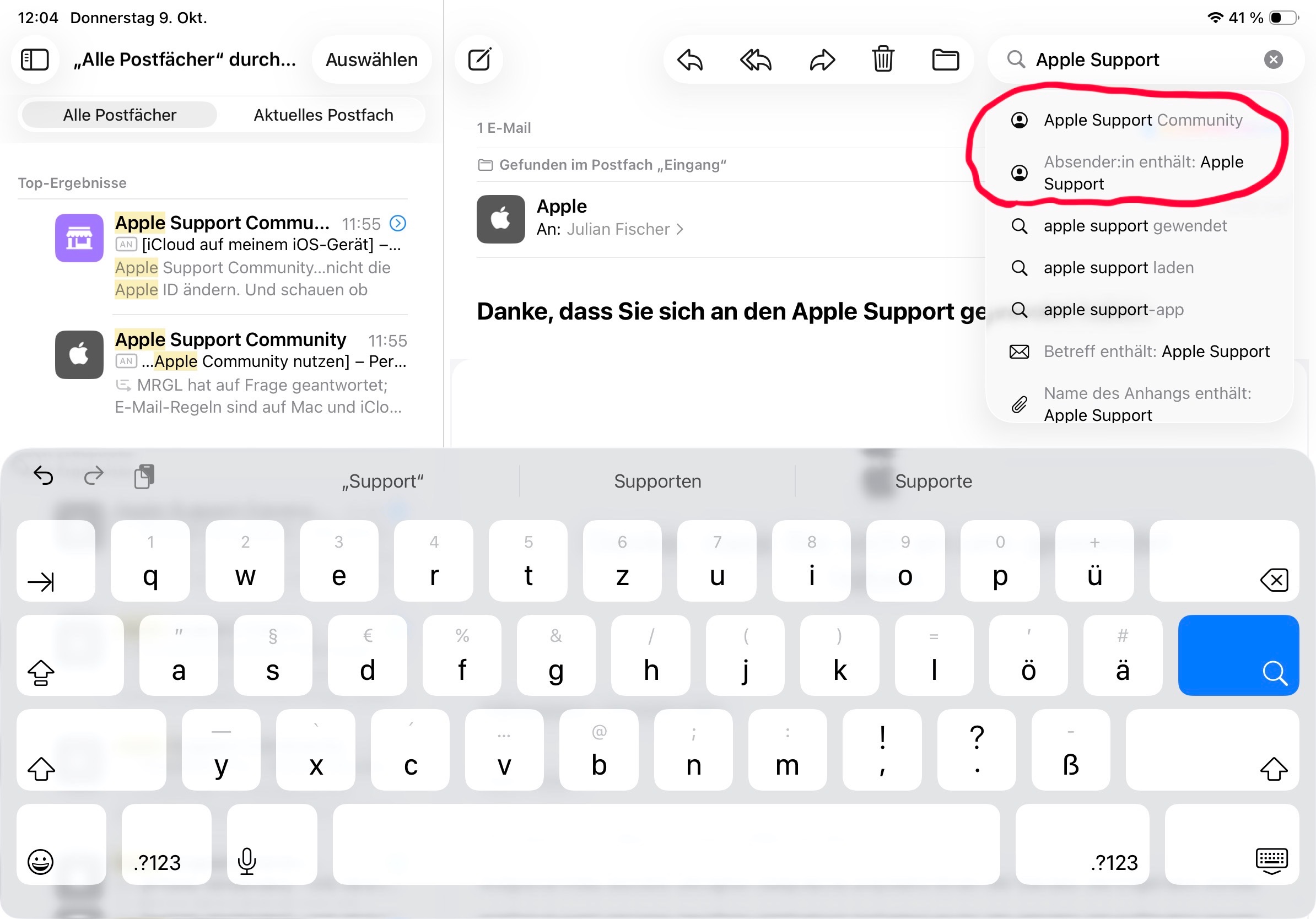Switch search scope to Alle Postfächer
Screen dimensions: 1316x919
119,115
